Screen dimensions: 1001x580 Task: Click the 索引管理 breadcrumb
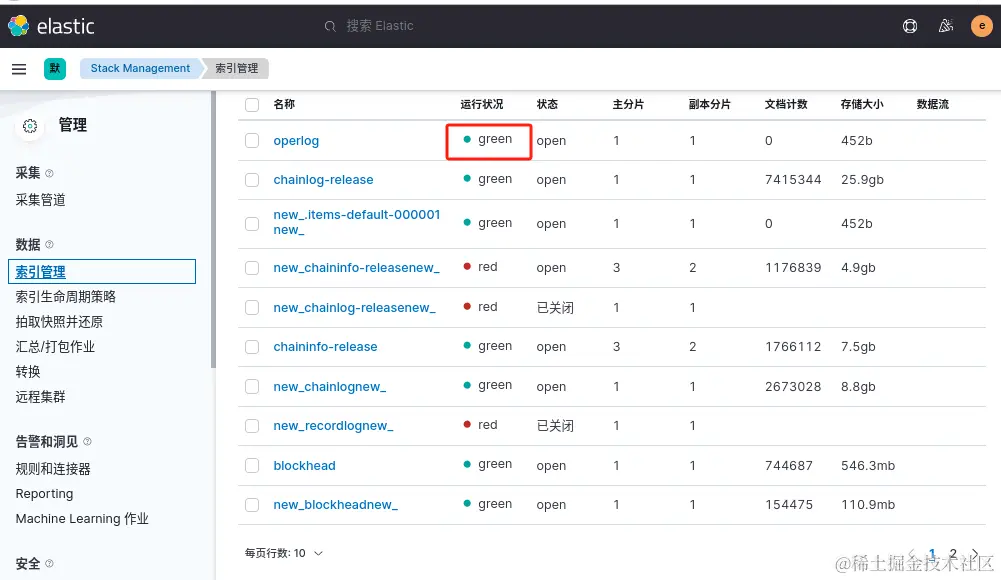pyautogui.click(x=236, y=68)
